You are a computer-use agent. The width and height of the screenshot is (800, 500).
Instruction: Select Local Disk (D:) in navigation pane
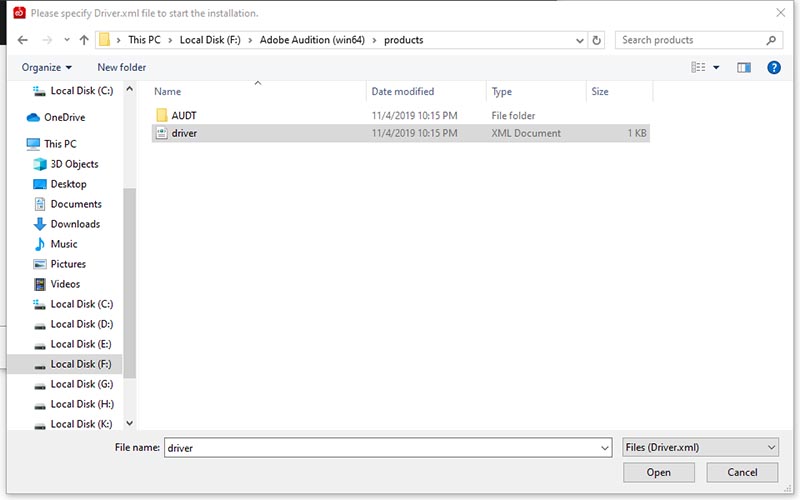[x=82, y=324]
